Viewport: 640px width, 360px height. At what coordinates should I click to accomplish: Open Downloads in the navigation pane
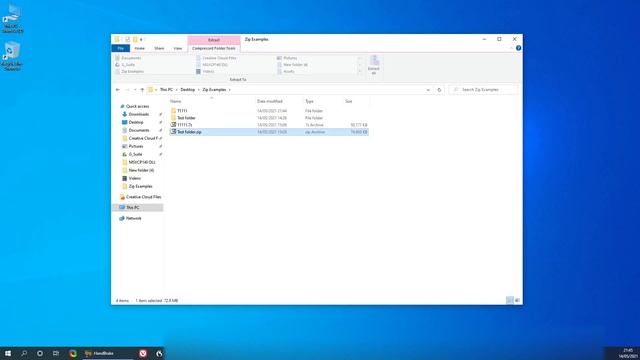(x=136, y=114)
